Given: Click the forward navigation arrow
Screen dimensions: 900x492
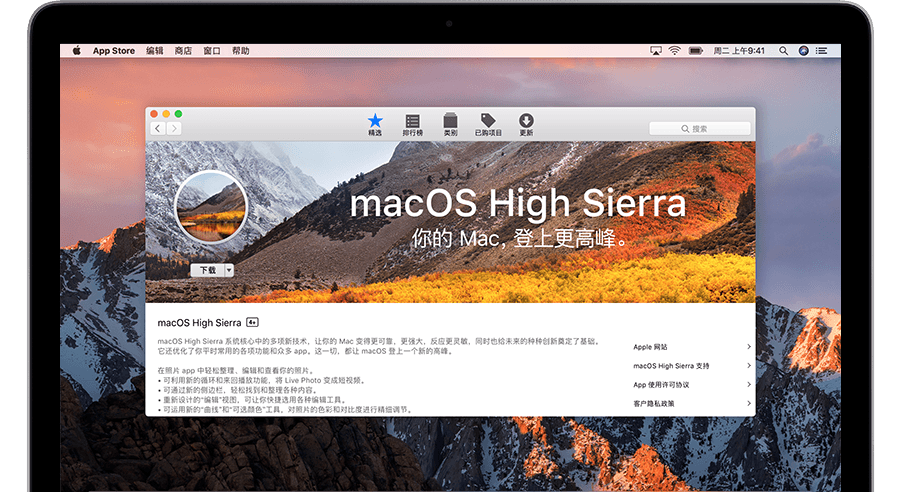Looking at the screenshot, I should click(x=175, y=128).
